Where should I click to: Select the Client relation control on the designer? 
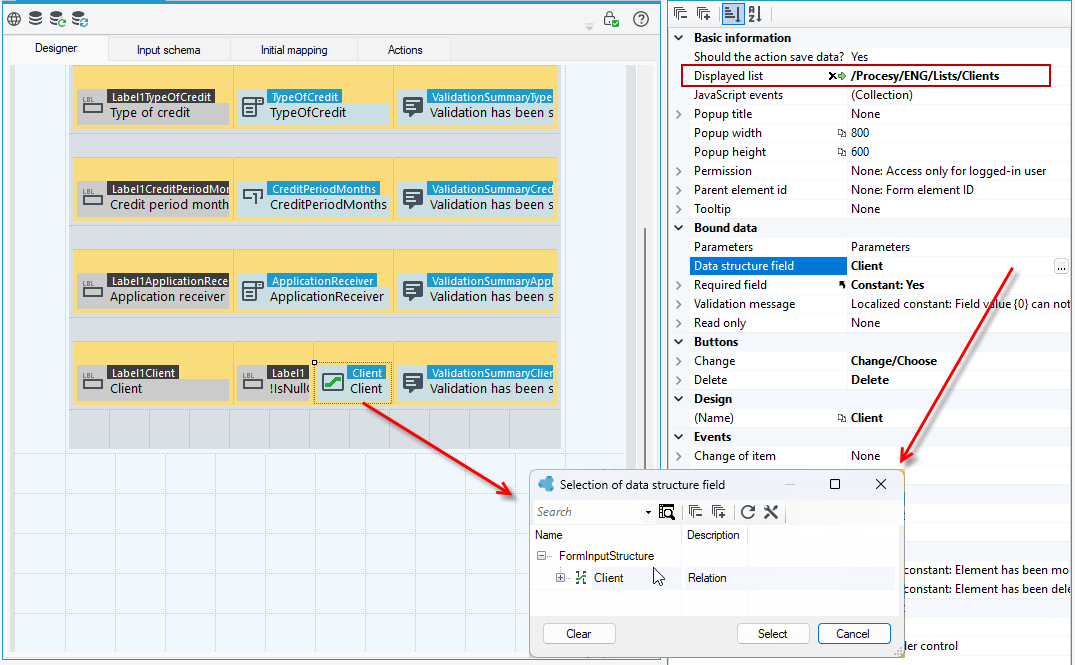point(353,382)
